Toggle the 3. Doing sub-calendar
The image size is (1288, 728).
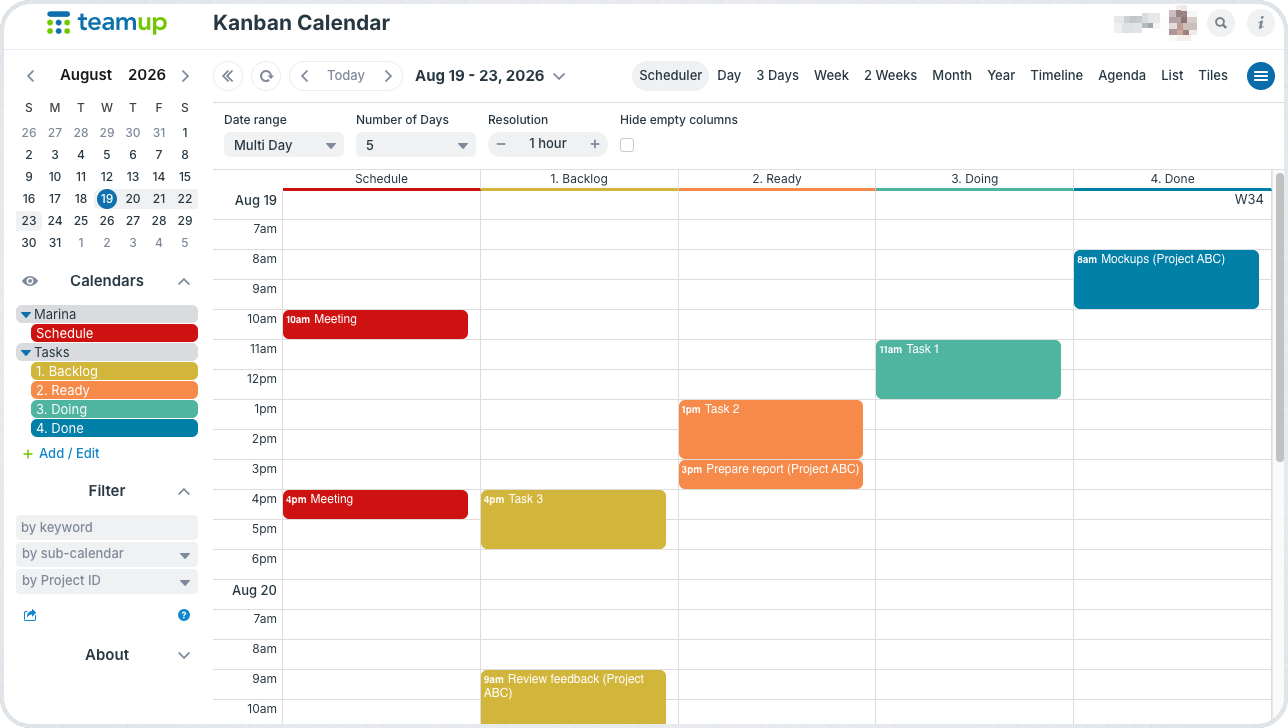tap(114, 409)
